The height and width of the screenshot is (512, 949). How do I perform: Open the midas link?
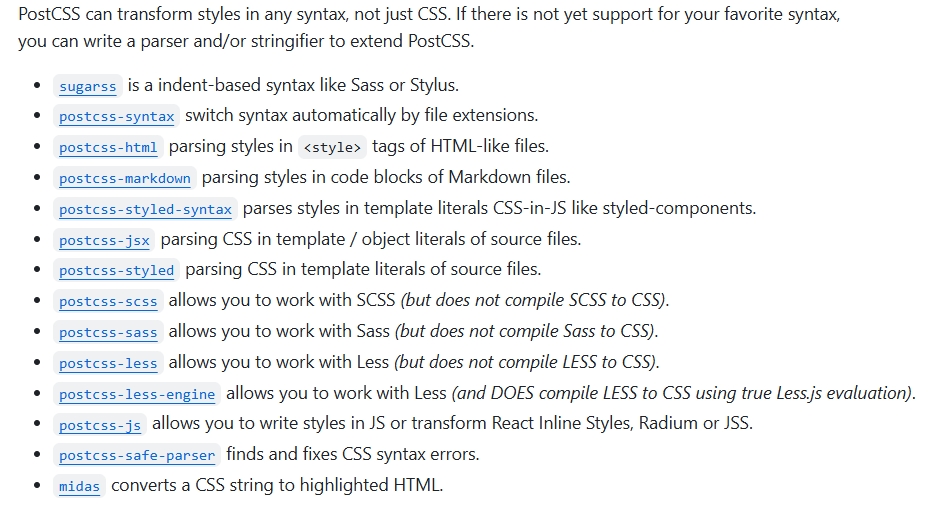[79, 486]
